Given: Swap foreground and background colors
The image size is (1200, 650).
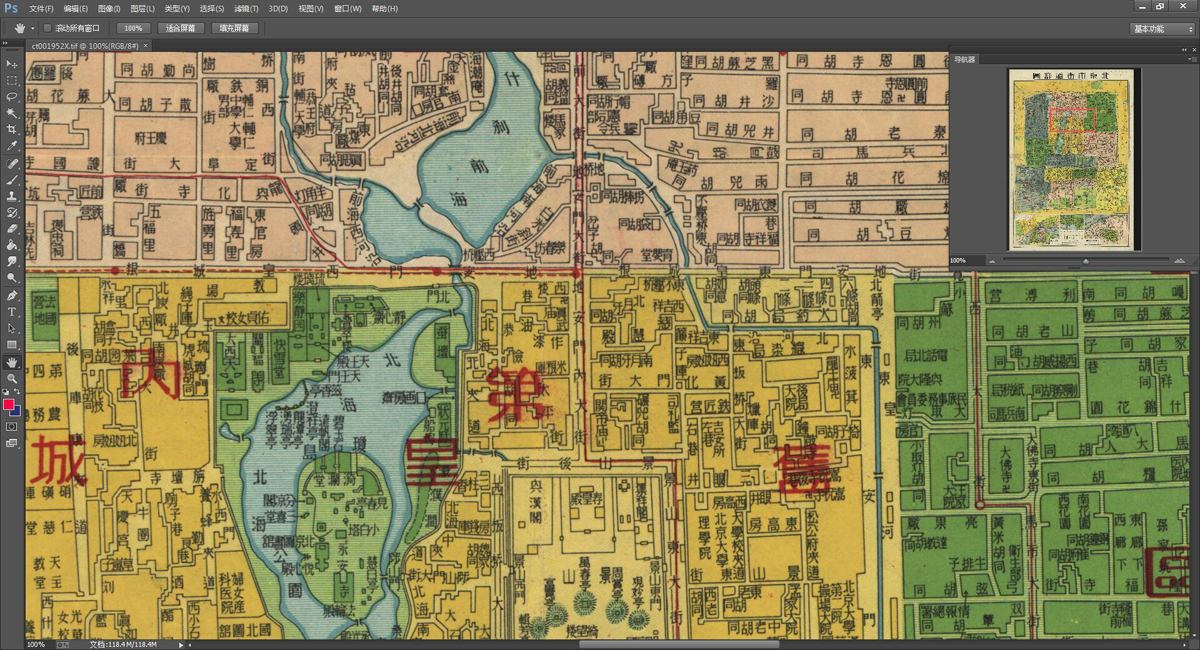Looking at the screenshot, I should click(18, 392).
